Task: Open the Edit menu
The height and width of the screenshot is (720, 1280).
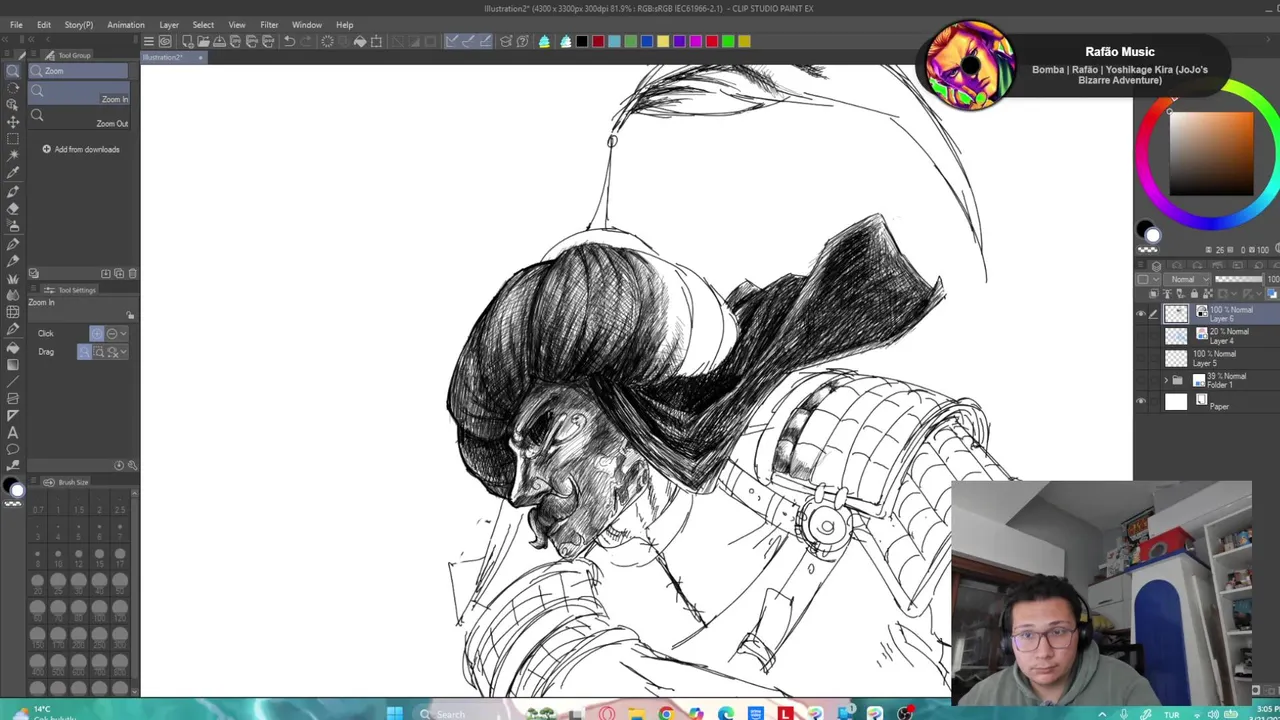Action: click(x=44, y=25)
